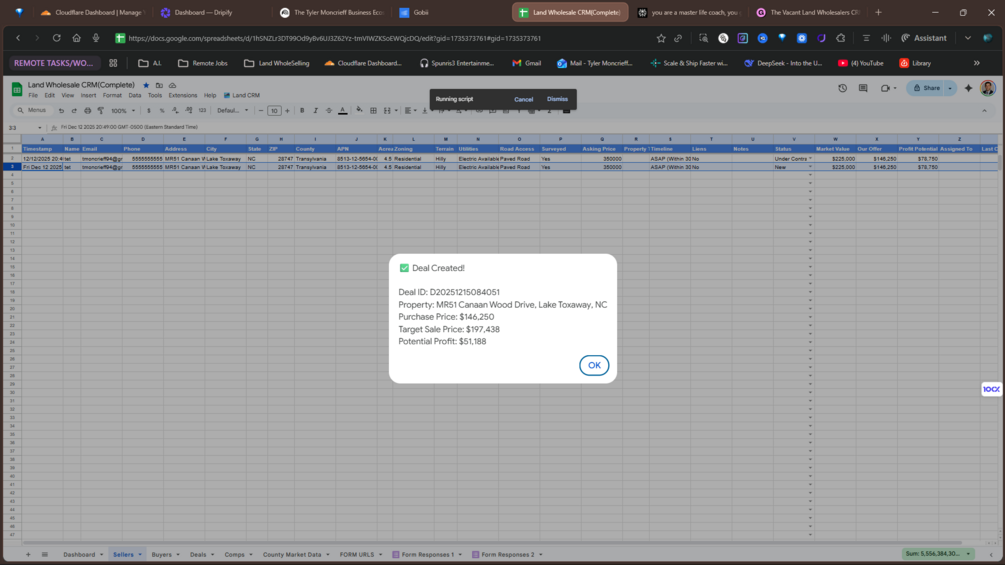This screenshot has height=565, width=1005.
Task: Open the Gmail bookmark
Action: tap(526, 63)
